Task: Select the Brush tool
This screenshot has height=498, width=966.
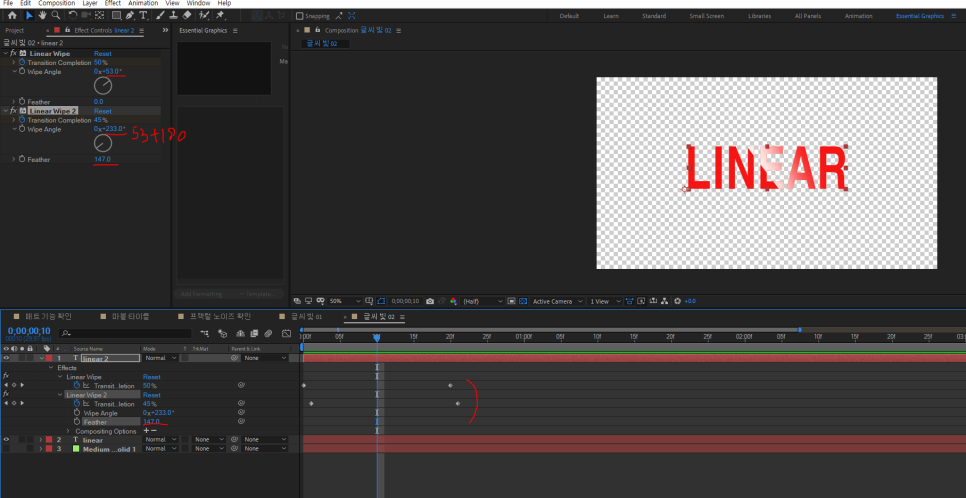Action: point(160,15)
